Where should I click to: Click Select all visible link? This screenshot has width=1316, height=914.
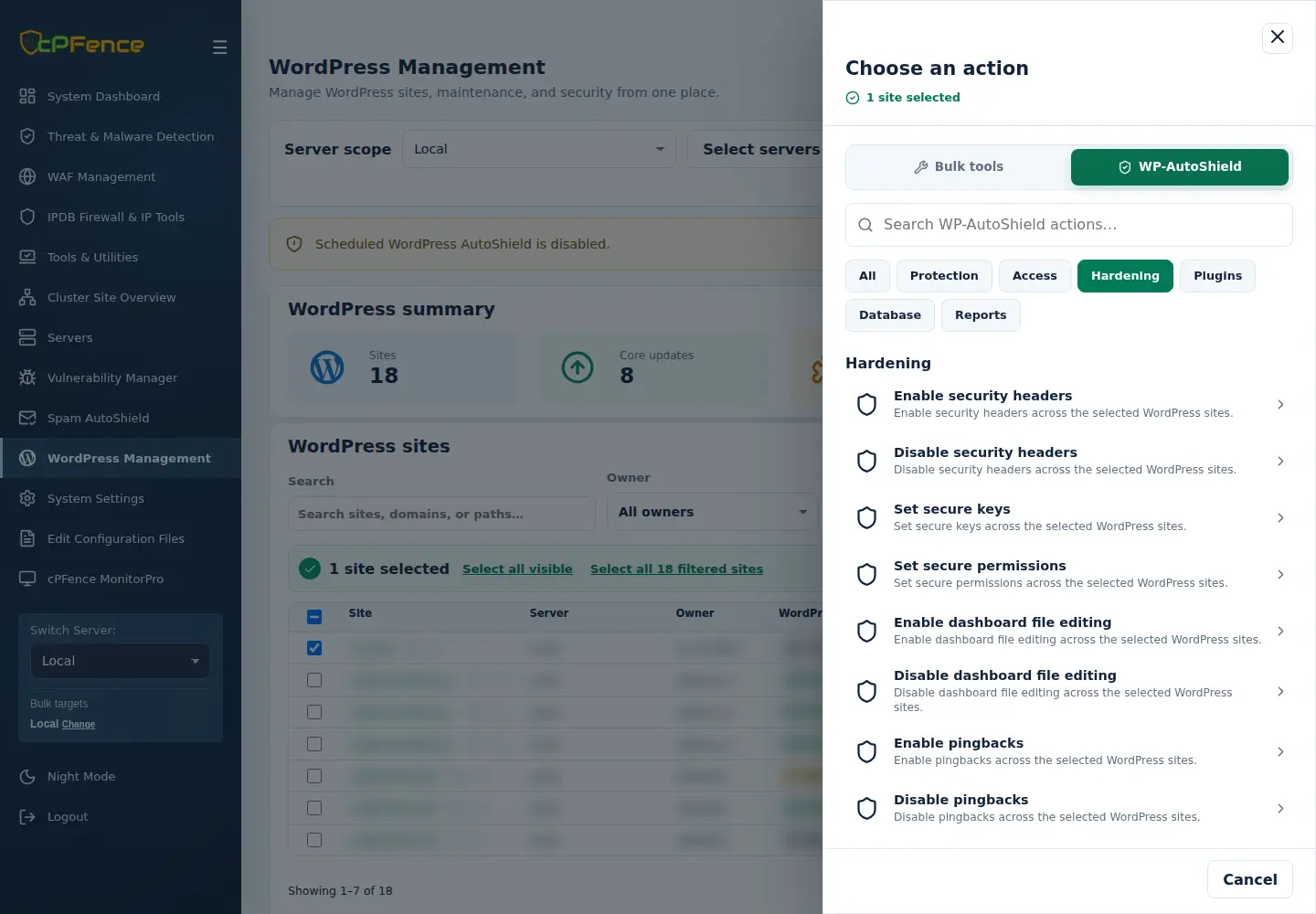[517, 569]
